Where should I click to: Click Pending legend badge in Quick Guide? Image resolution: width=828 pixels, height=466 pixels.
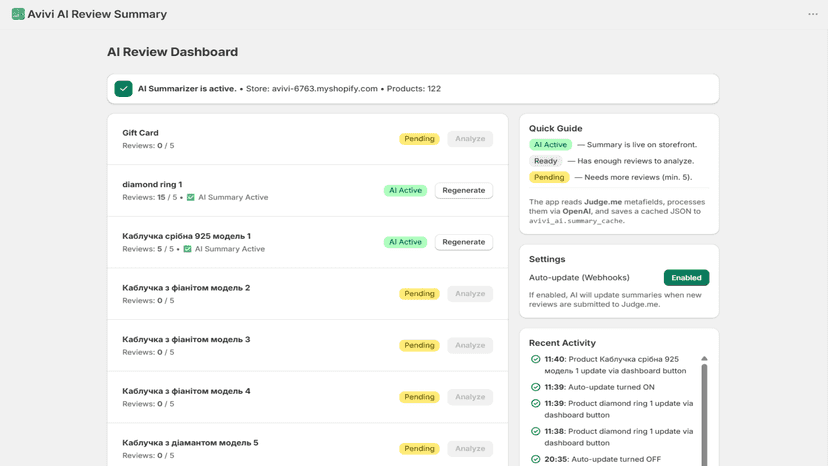tap(549, 178)
